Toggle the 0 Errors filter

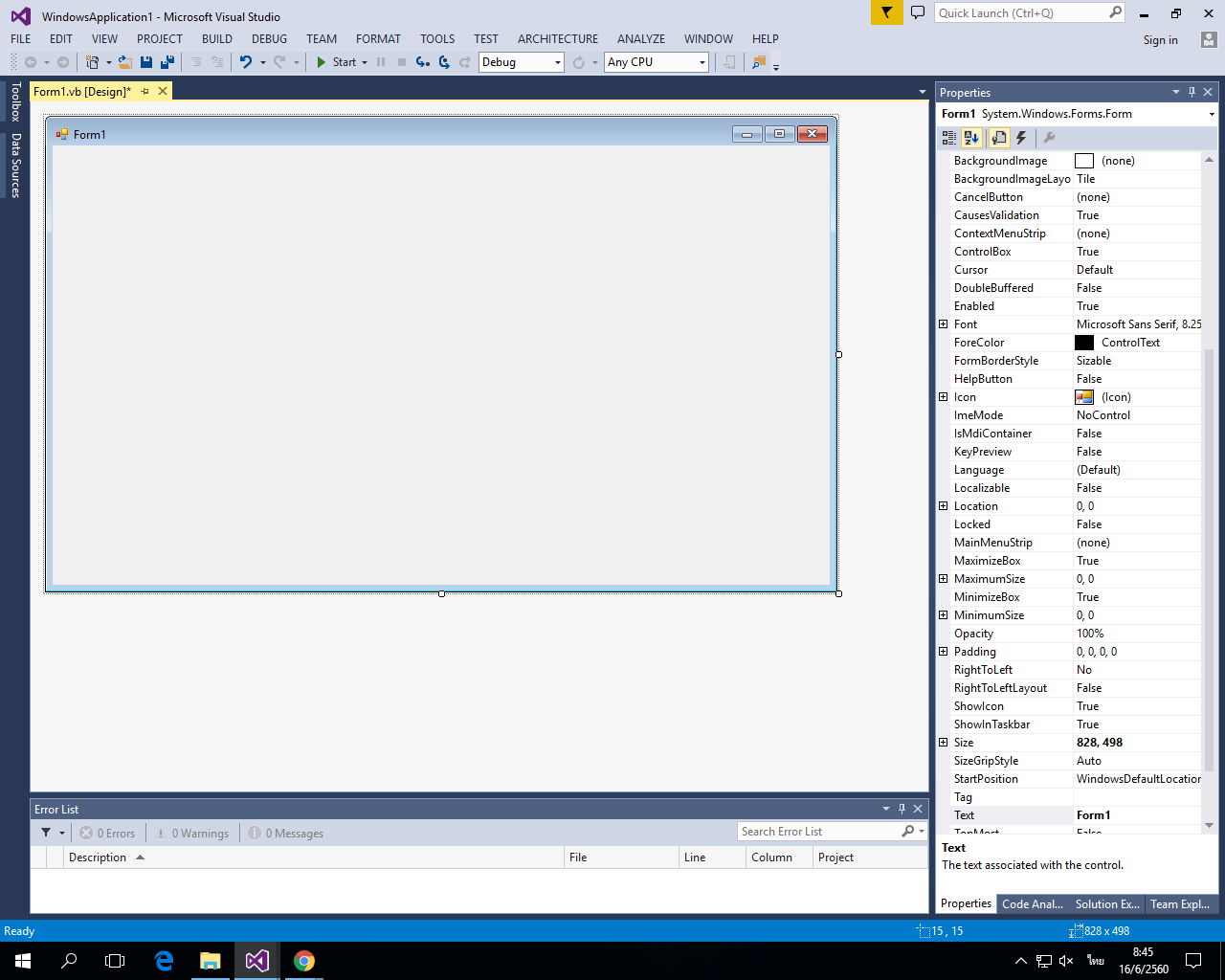click(107, 833)
